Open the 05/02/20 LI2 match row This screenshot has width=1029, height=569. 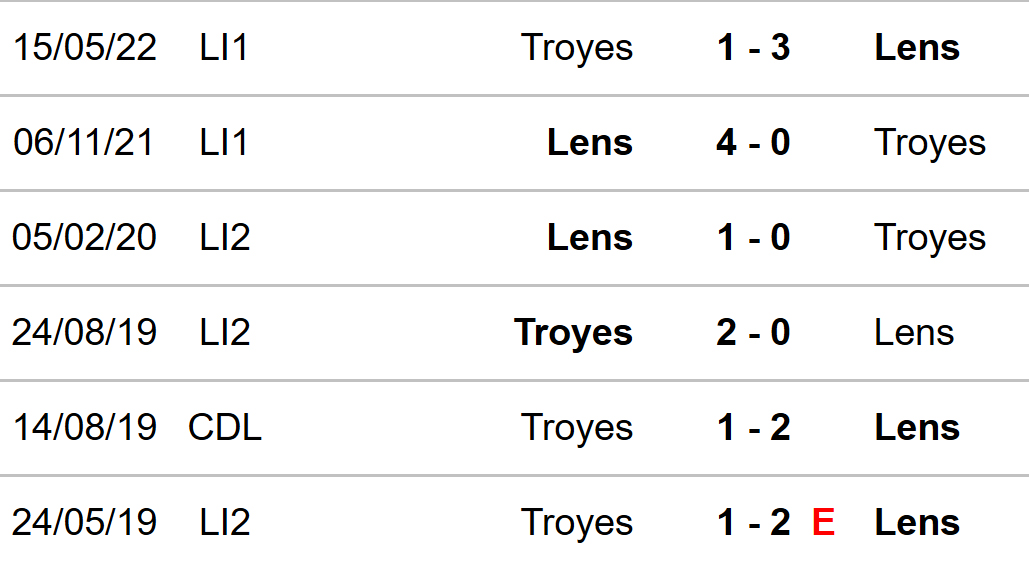tap(85, 238)
